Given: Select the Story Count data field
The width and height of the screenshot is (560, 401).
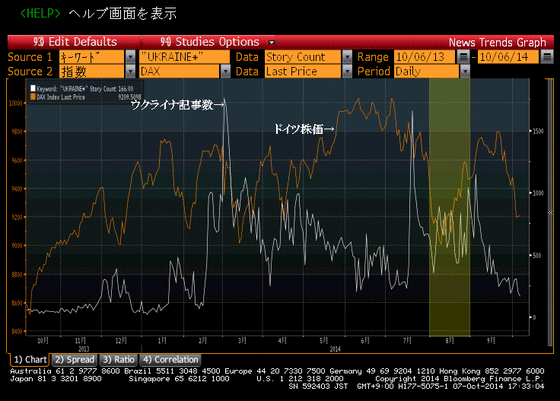Looking at the screenshot, I should point(303,57).
